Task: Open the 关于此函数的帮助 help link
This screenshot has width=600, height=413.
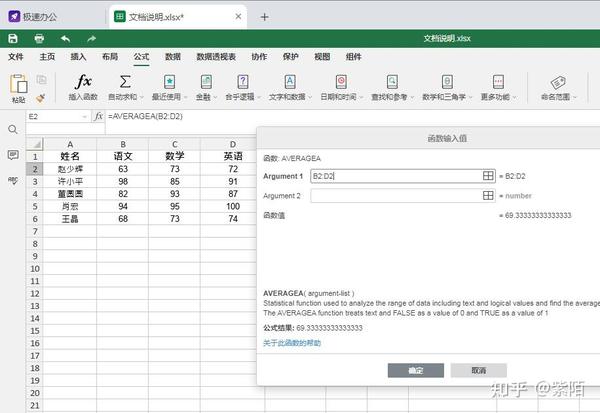Action: click(x=292, y=343)
